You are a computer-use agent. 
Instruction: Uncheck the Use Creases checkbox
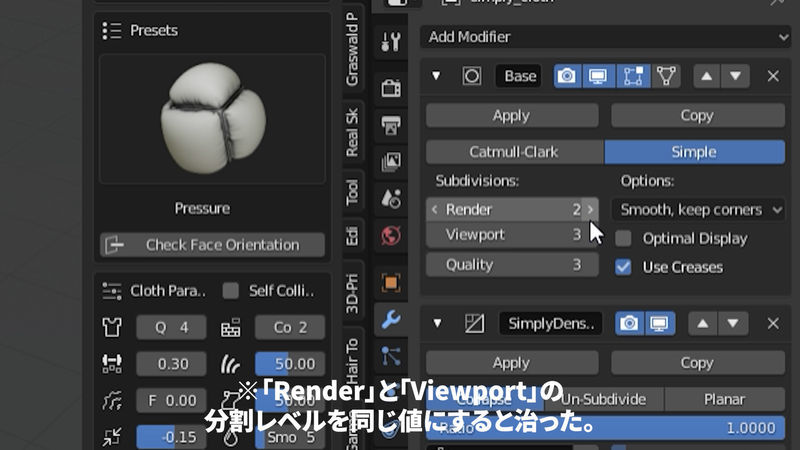(x=623, y=267)
